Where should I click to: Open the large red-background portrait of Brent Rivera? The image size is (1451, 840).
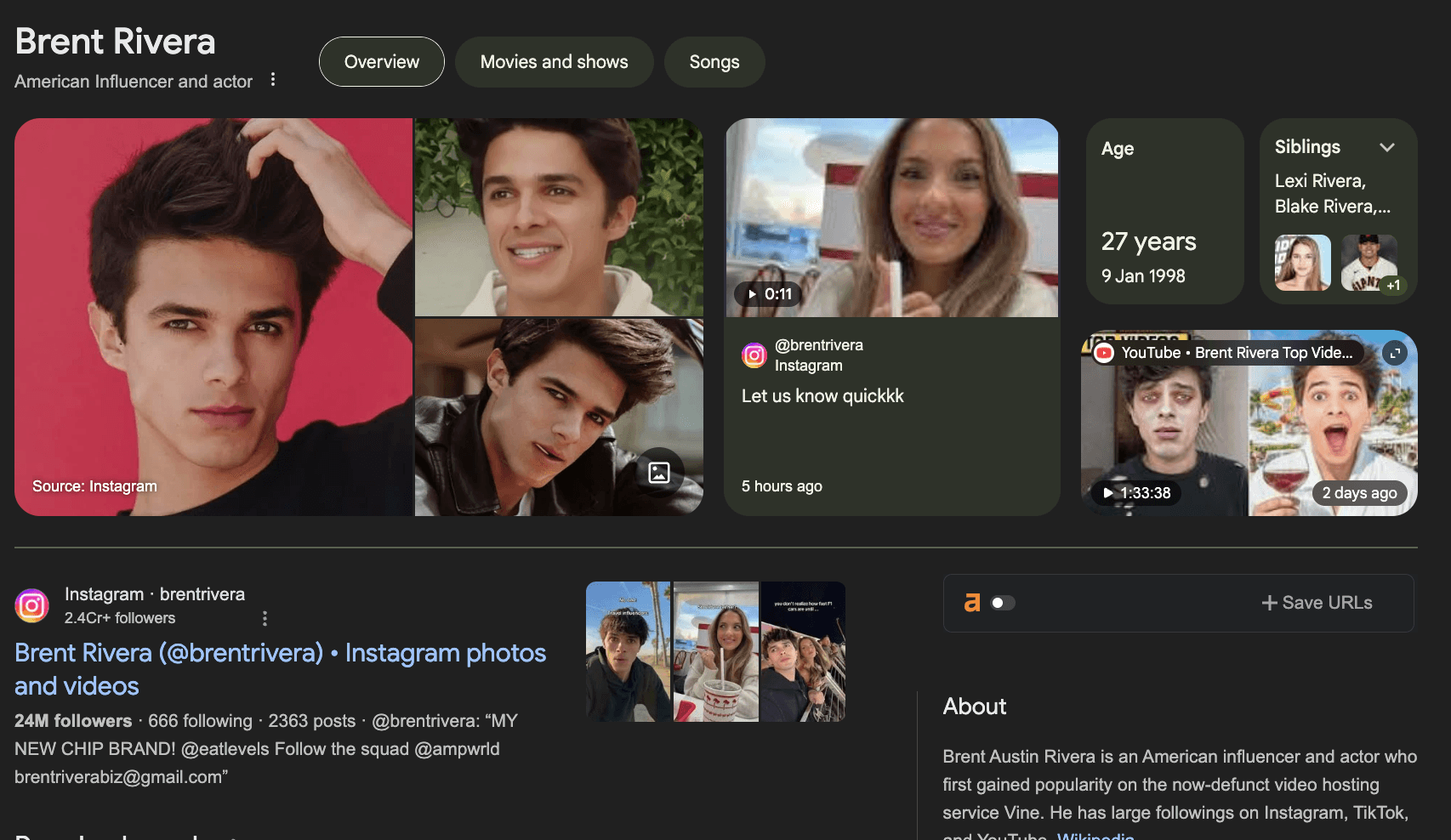click(x=213, y=317)
